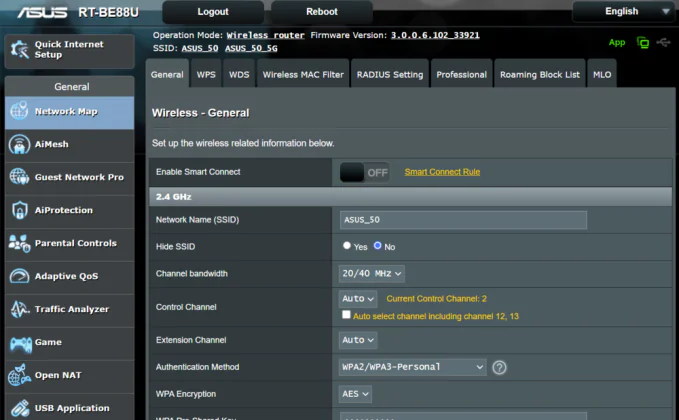The width and height of the screenshot is (679, 420).
Task: Open the Open NAT menu item
Action: (69, 375)
